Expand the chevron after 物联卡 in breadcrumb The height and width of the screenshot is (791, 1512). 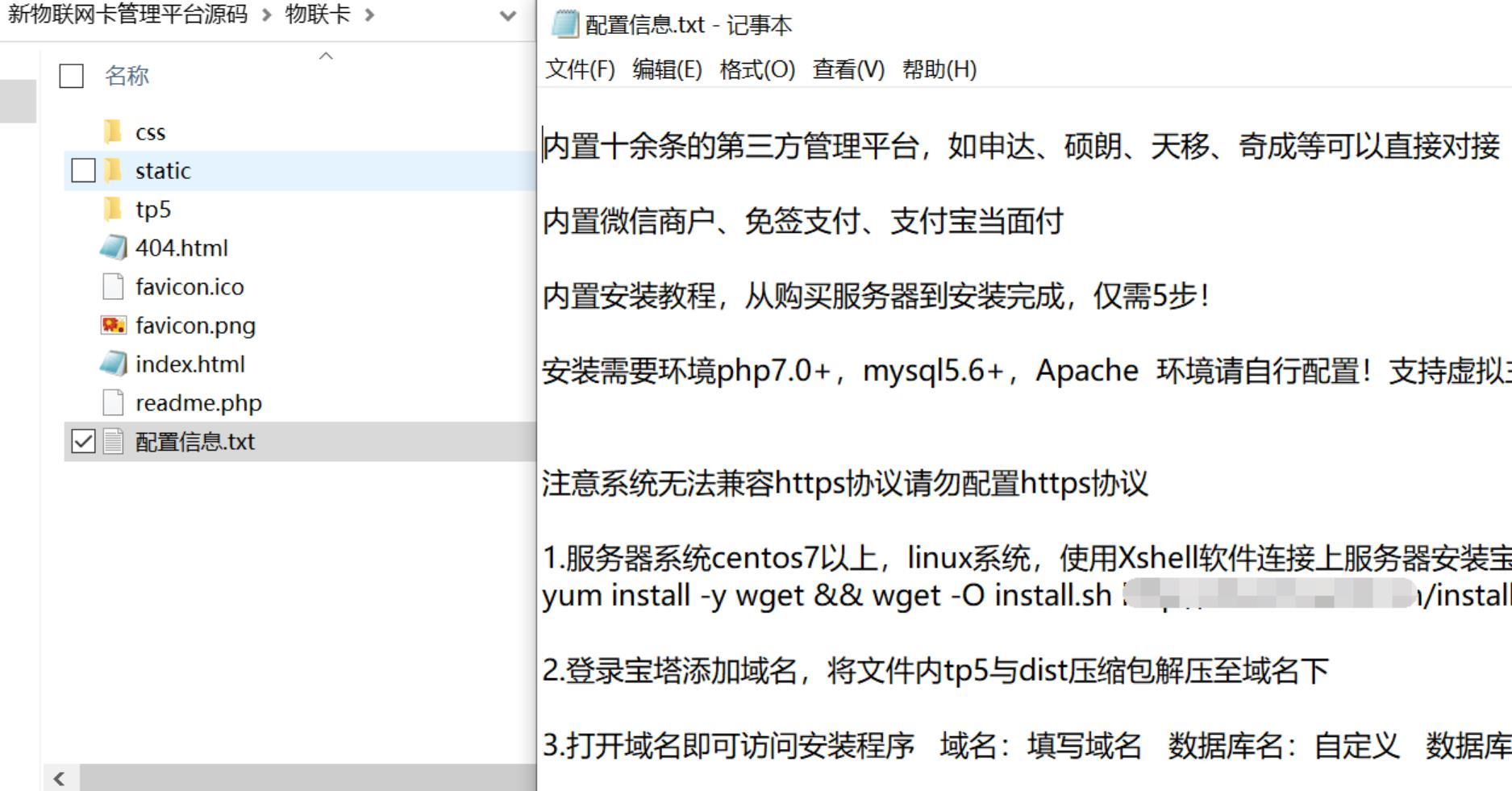coord(369,15)
